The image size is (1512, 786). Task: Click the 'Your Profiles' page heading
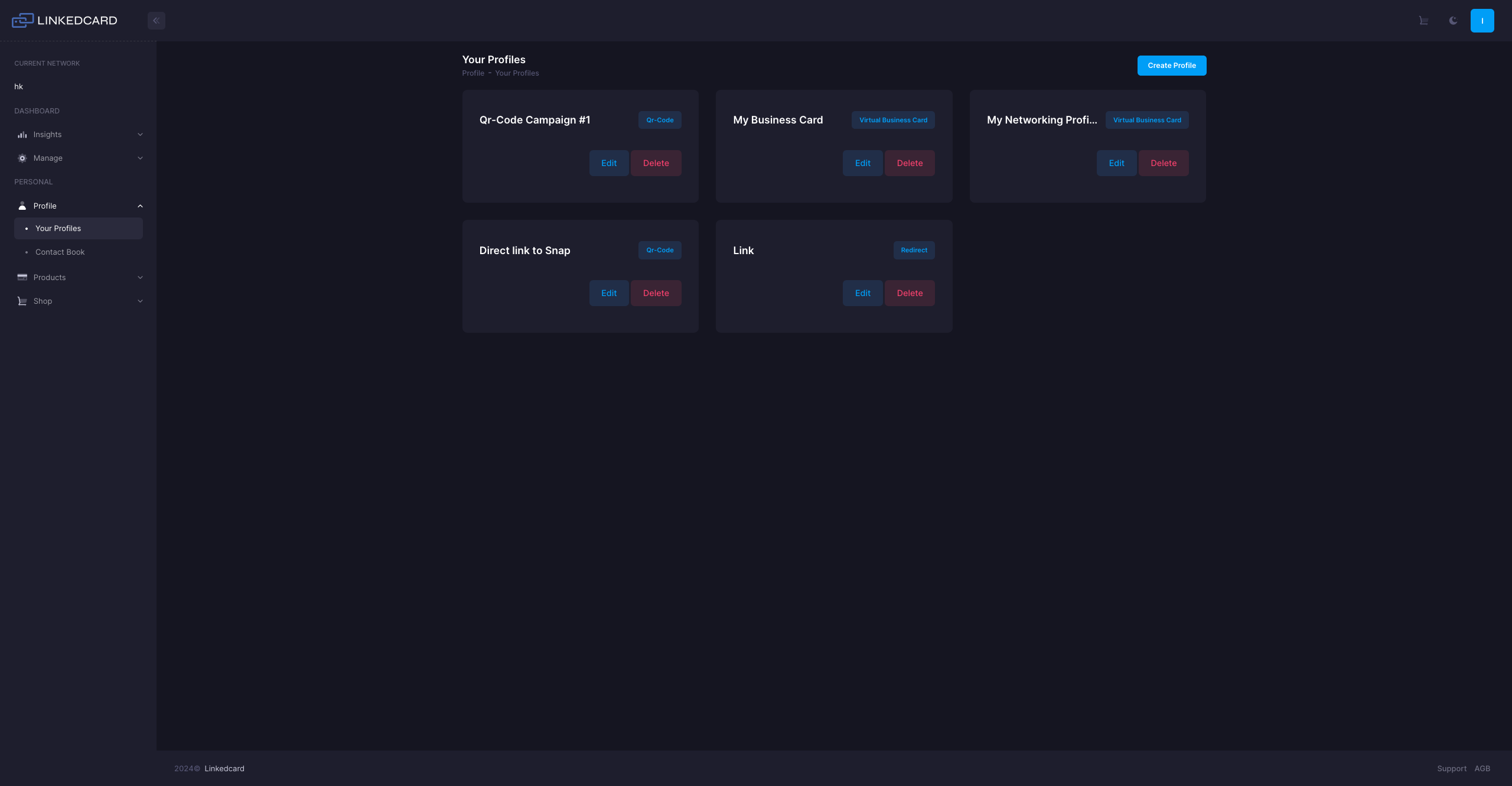click(x=494, y=60)
